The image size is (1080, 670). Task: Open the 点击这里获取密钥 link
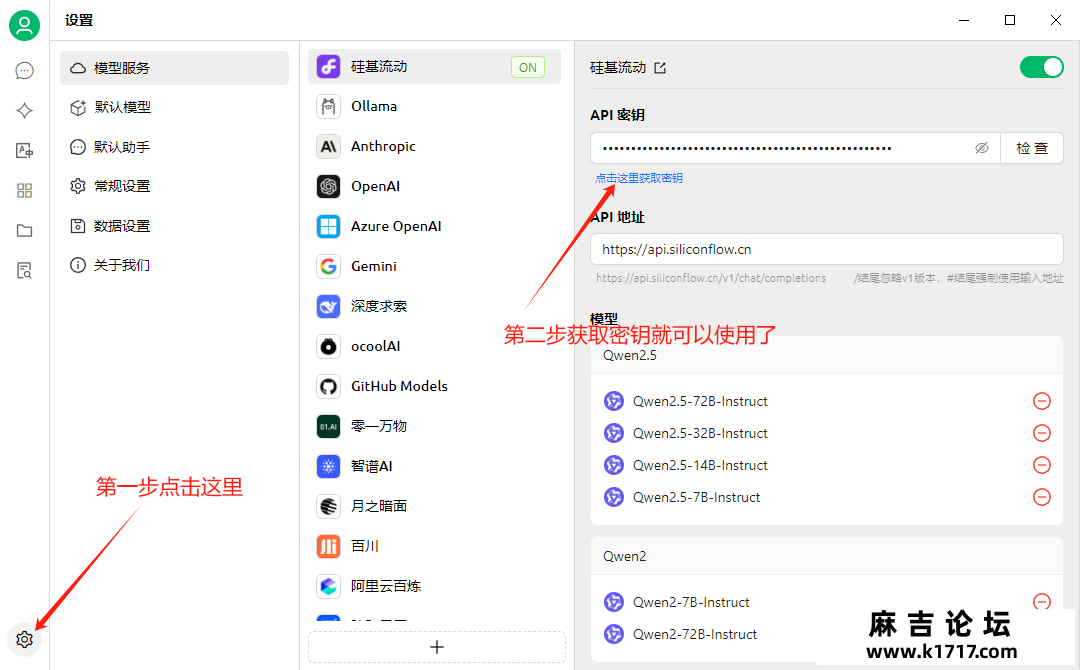(x=638, y=178)
